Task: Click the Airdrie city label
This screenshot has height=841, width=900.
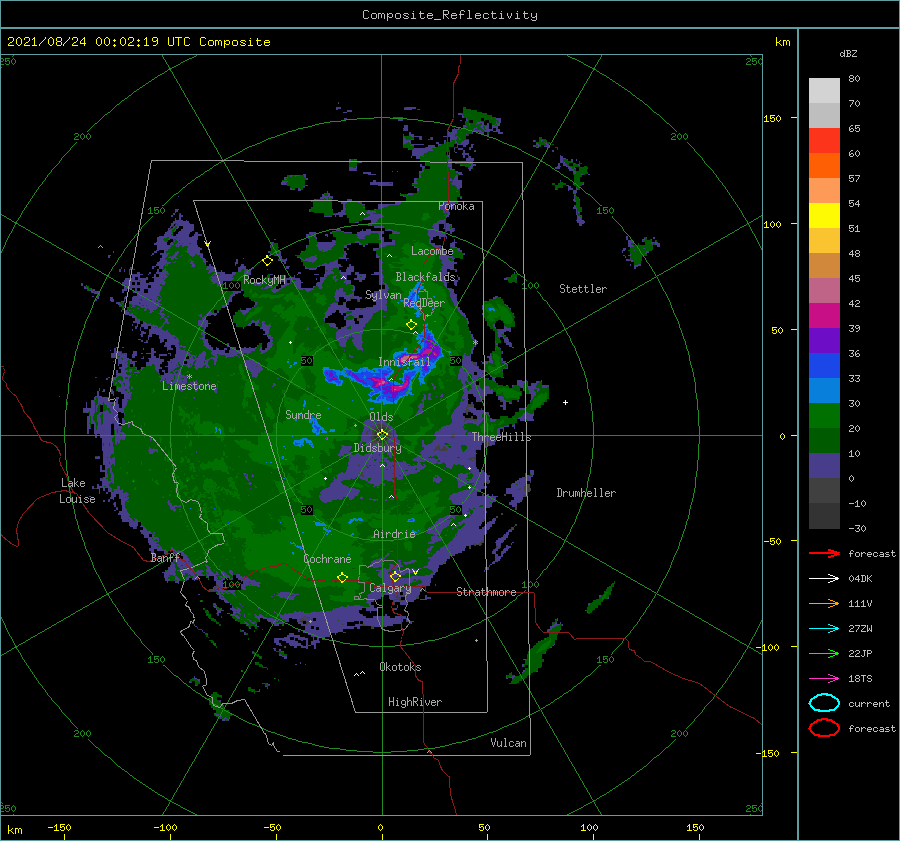Action: [394, 534]
